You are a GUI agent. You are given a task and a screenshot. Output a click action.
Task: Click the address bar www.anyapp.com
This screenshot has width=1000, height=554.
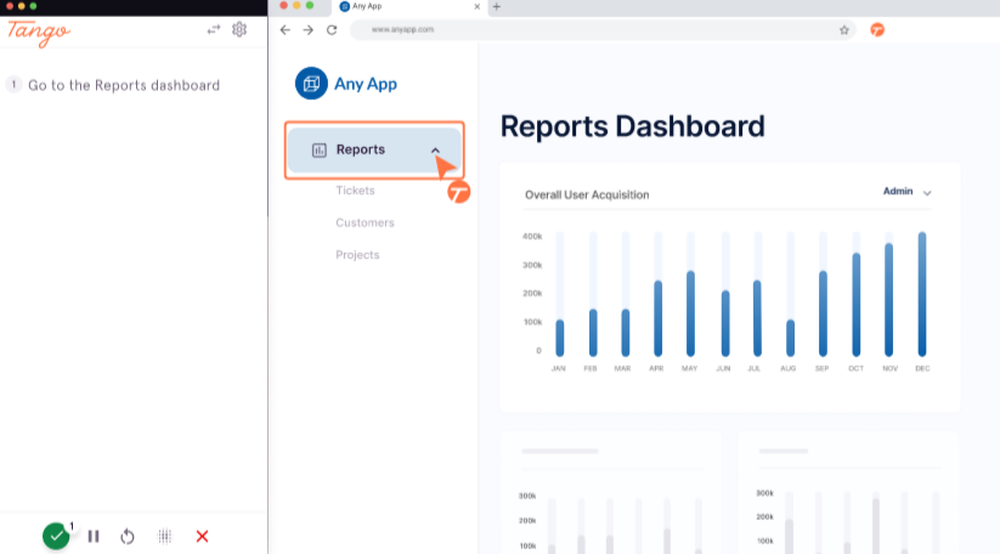click(603, 30)
